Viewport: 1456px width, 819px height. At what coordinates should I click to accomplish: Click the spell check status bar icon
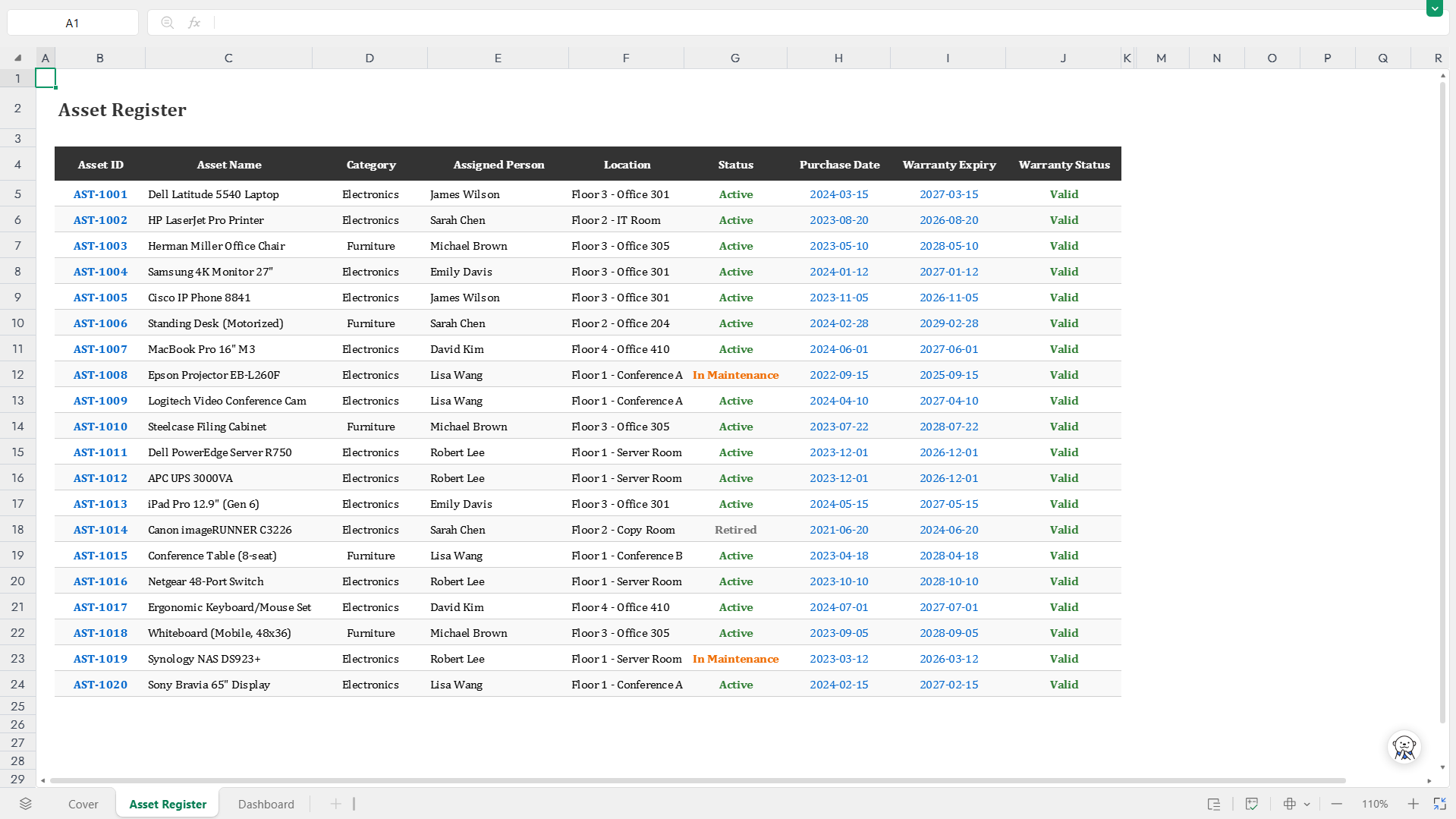[1252, 804]
